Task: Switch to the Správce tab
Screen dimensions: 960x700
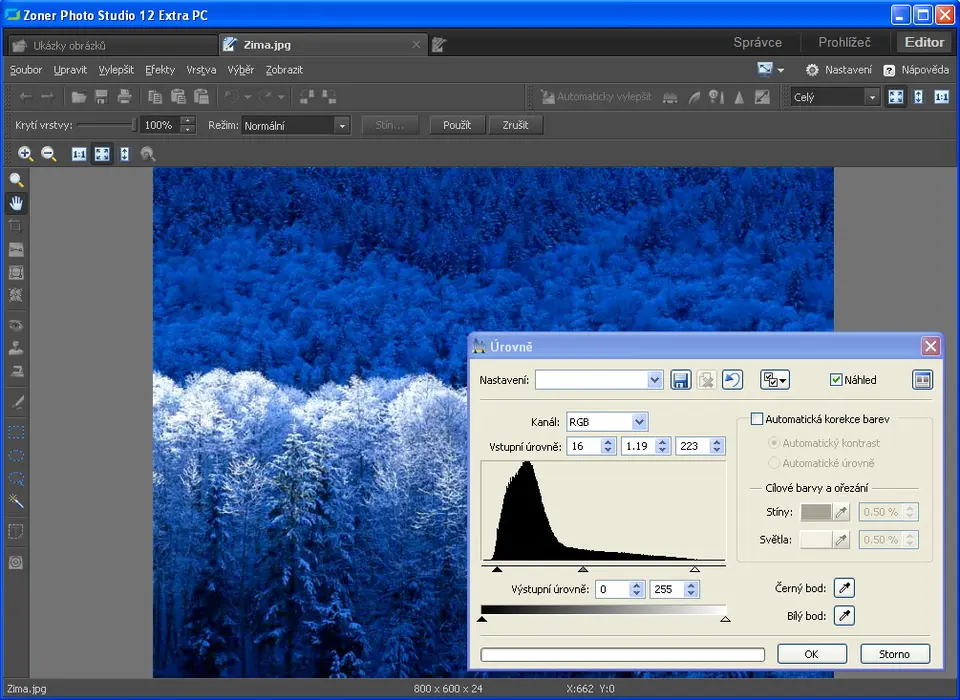Action: [x=757, y=42]
